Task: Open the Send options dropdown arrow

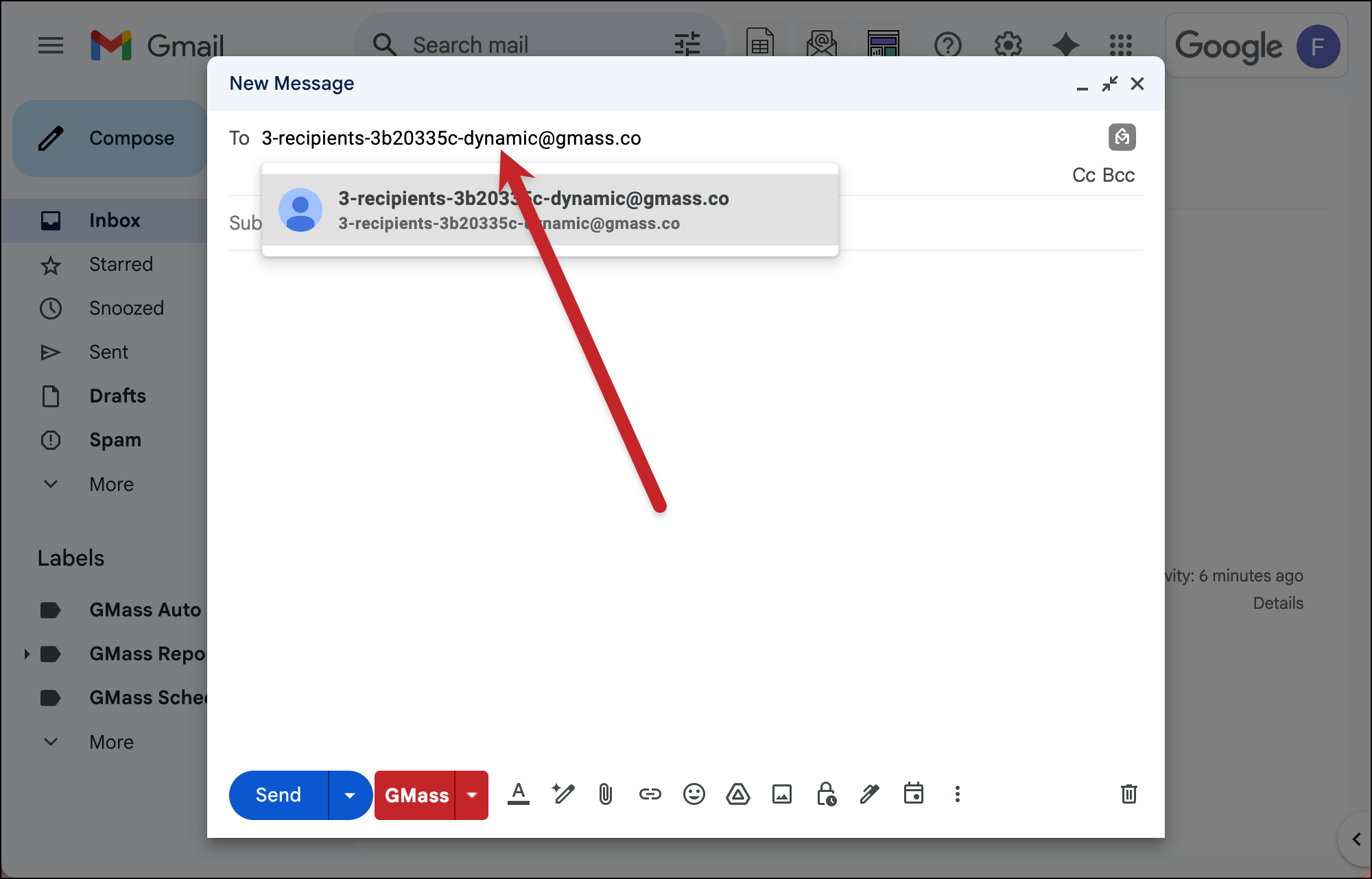Action: (350, 795)
